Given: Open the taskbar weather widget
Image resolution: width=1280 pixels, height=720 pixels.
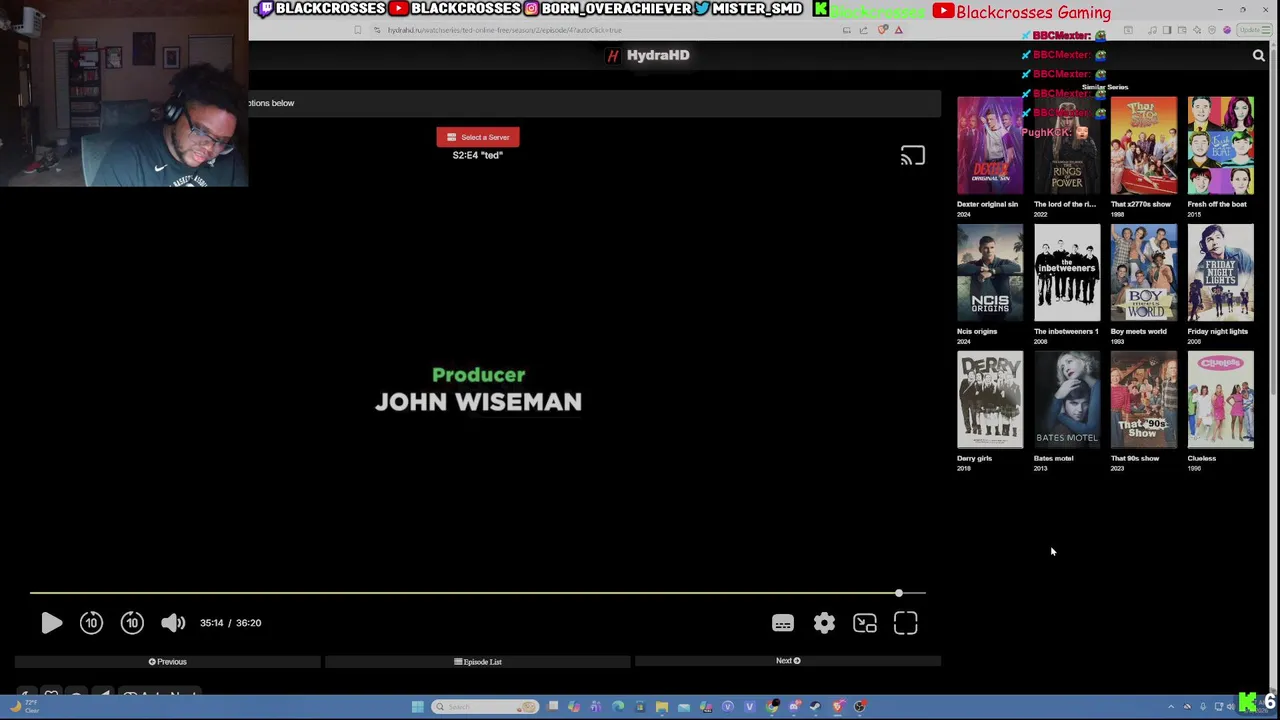Looking at the screenshot, I should pyautogui.click(x=24, y=707).
